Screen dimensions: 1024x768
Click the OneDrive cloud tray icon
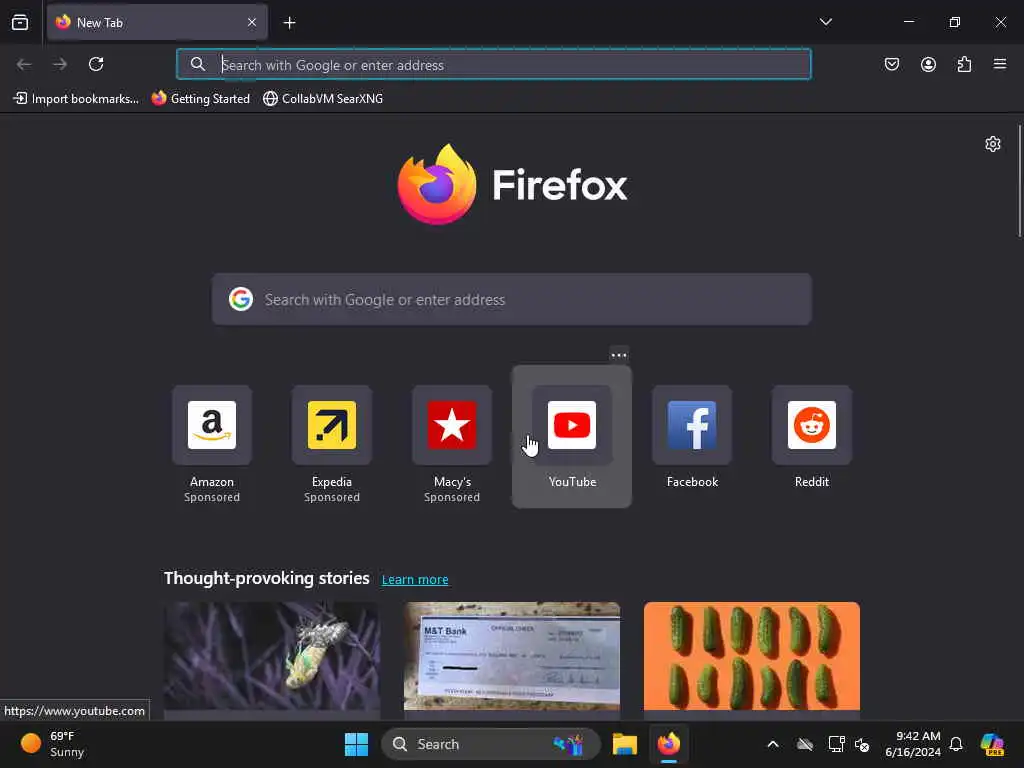coord(805,744)
